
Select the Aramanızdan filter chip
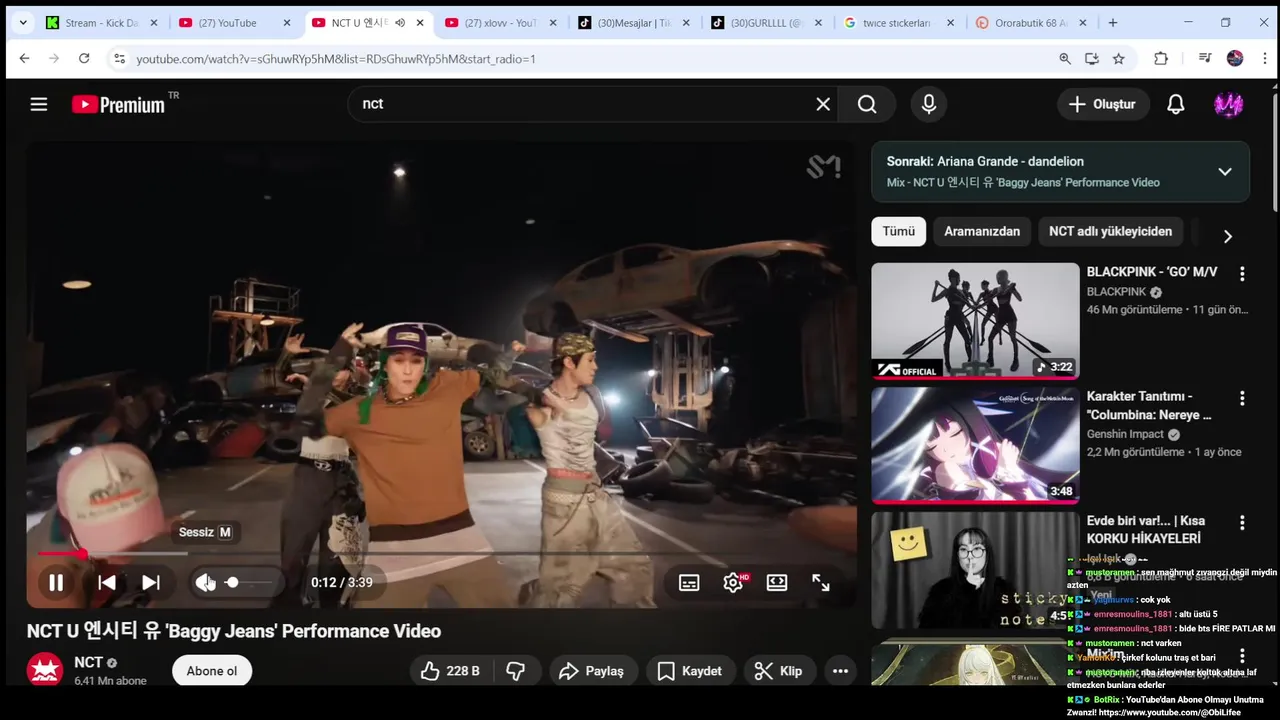(982, 231)
